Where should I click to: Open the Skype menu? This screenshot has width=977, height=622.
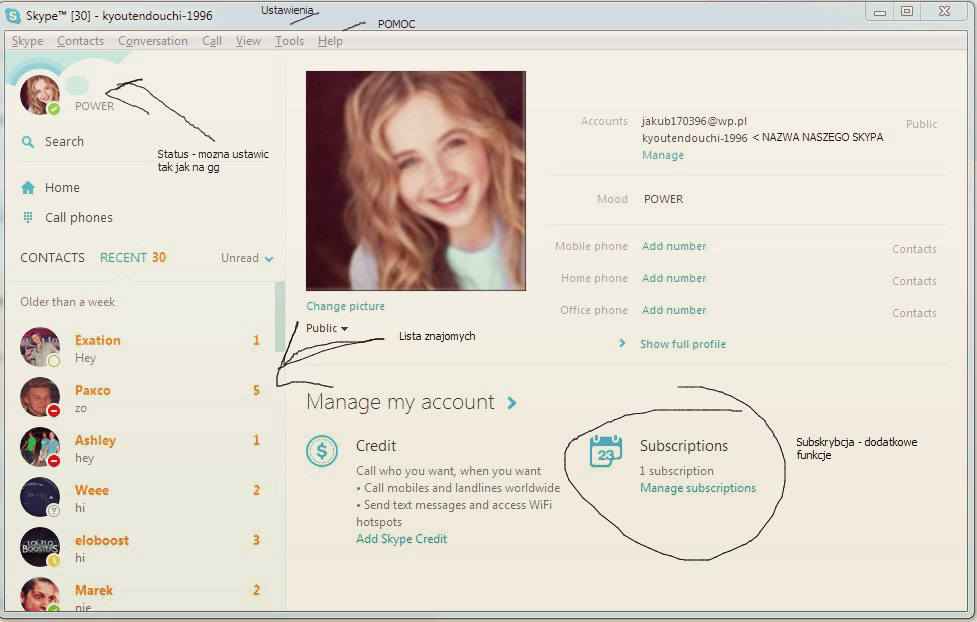click(x=27, y=41)
